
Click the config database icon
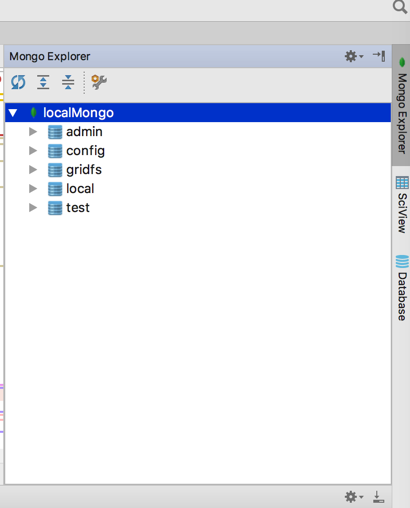[x=55, y=151]
